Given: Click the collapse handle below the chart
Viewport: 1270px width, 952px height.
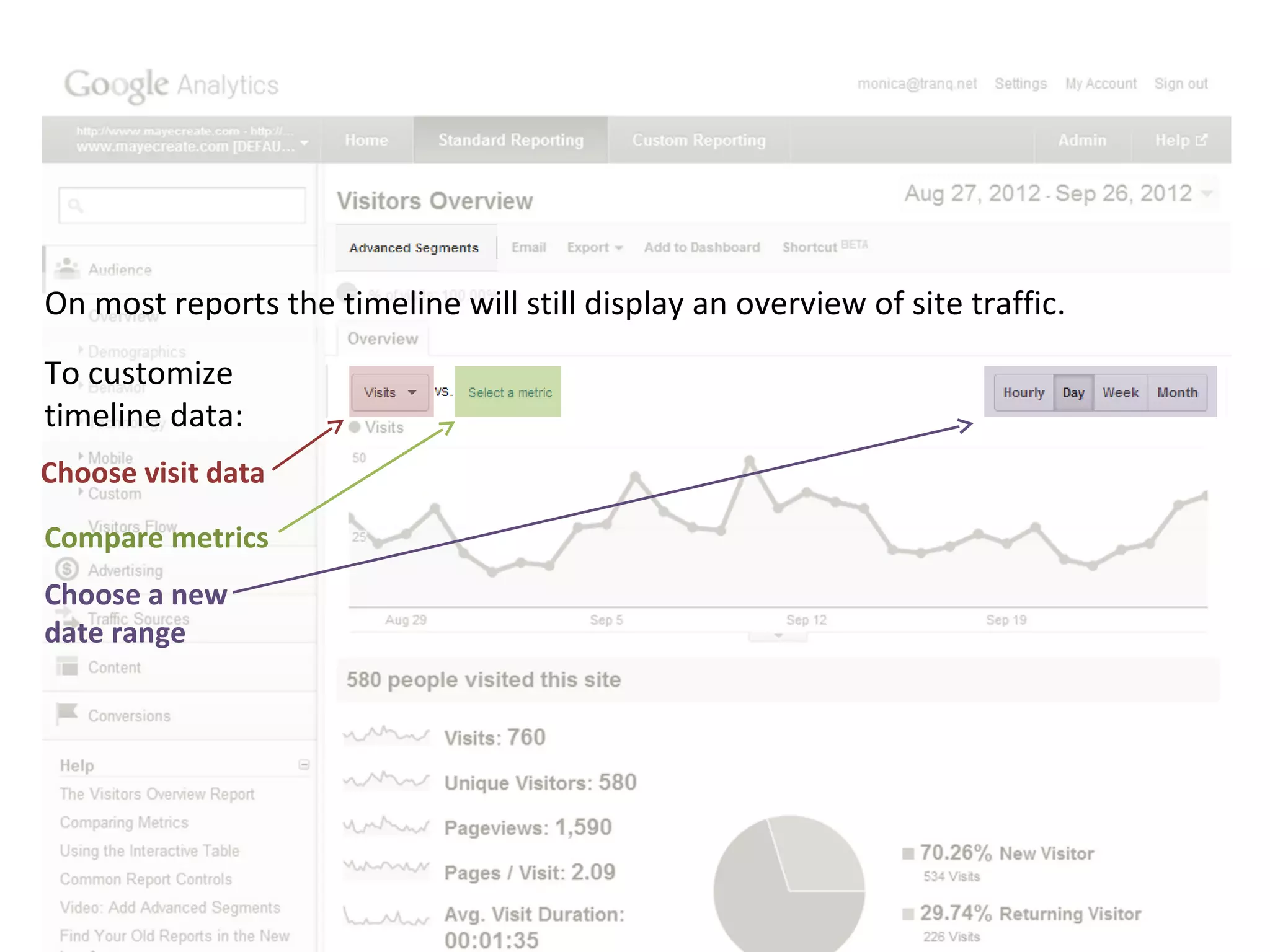Looking at the screenshot, I should [778, 636].
